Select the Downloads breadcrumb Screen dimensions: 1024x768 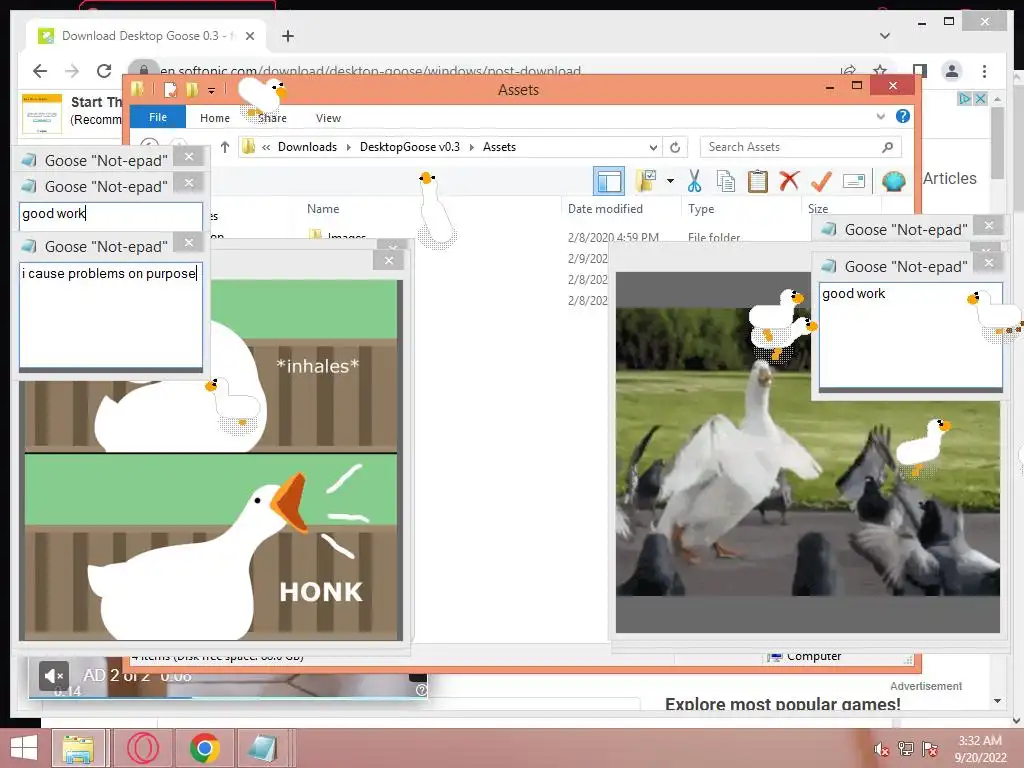307,147
